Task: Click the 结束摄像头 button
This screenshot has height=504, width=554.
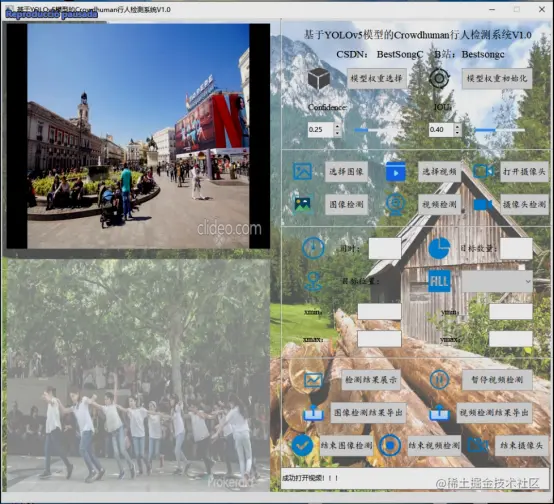Action: [x=521, y=445]
